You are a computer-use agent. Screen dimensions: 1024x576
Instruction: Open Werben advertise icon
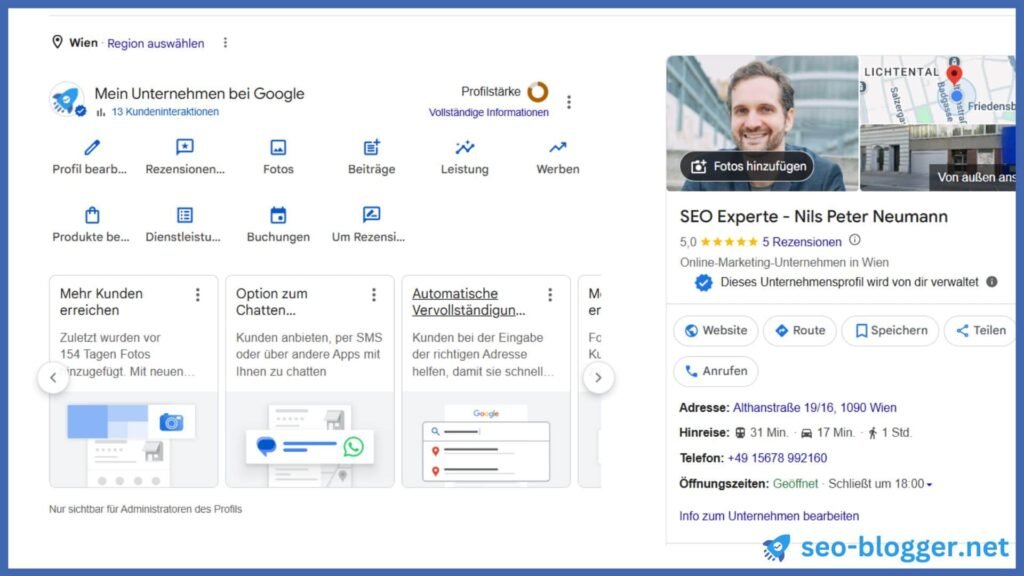[558, 147]
